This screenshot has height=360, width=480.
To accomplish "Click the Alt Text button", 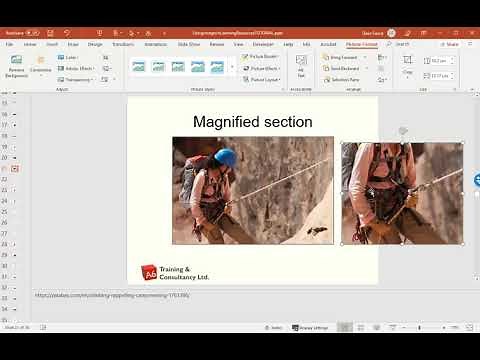I will (301, 66).
